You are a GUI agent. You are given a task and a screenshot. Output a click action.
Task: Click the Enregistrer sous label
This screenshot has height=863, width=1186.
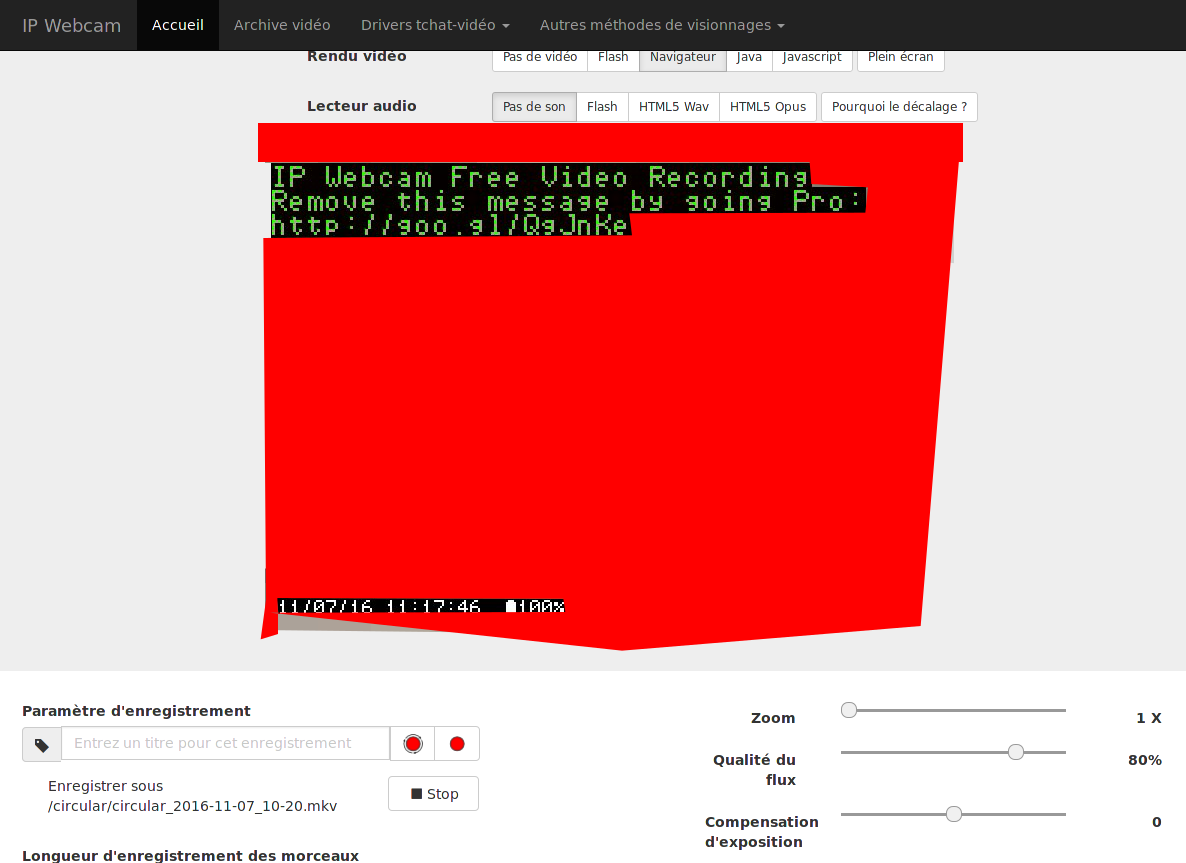tap(105, 786)
